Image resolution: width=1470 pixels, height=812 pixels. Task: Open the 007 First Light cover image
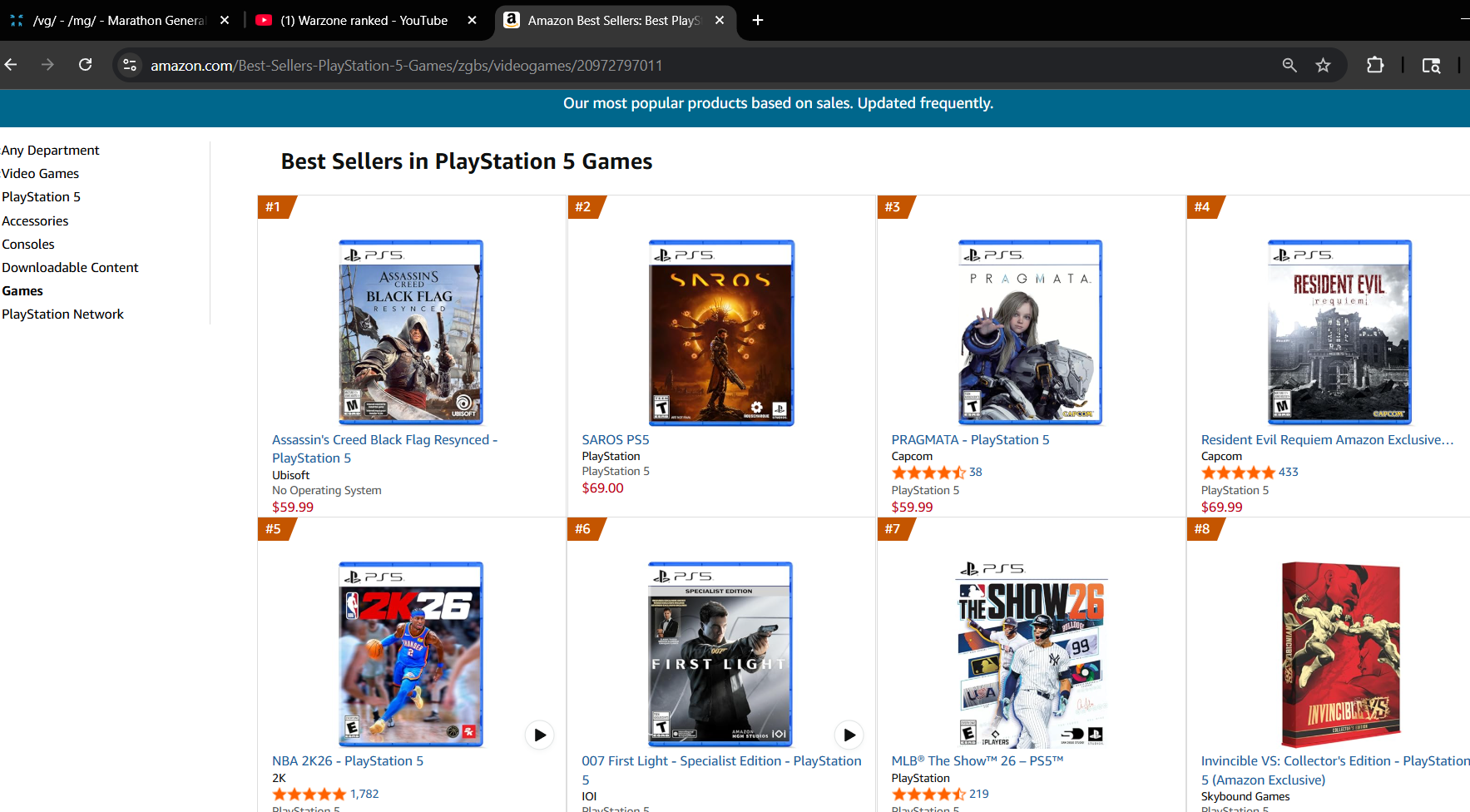[720, 654]
